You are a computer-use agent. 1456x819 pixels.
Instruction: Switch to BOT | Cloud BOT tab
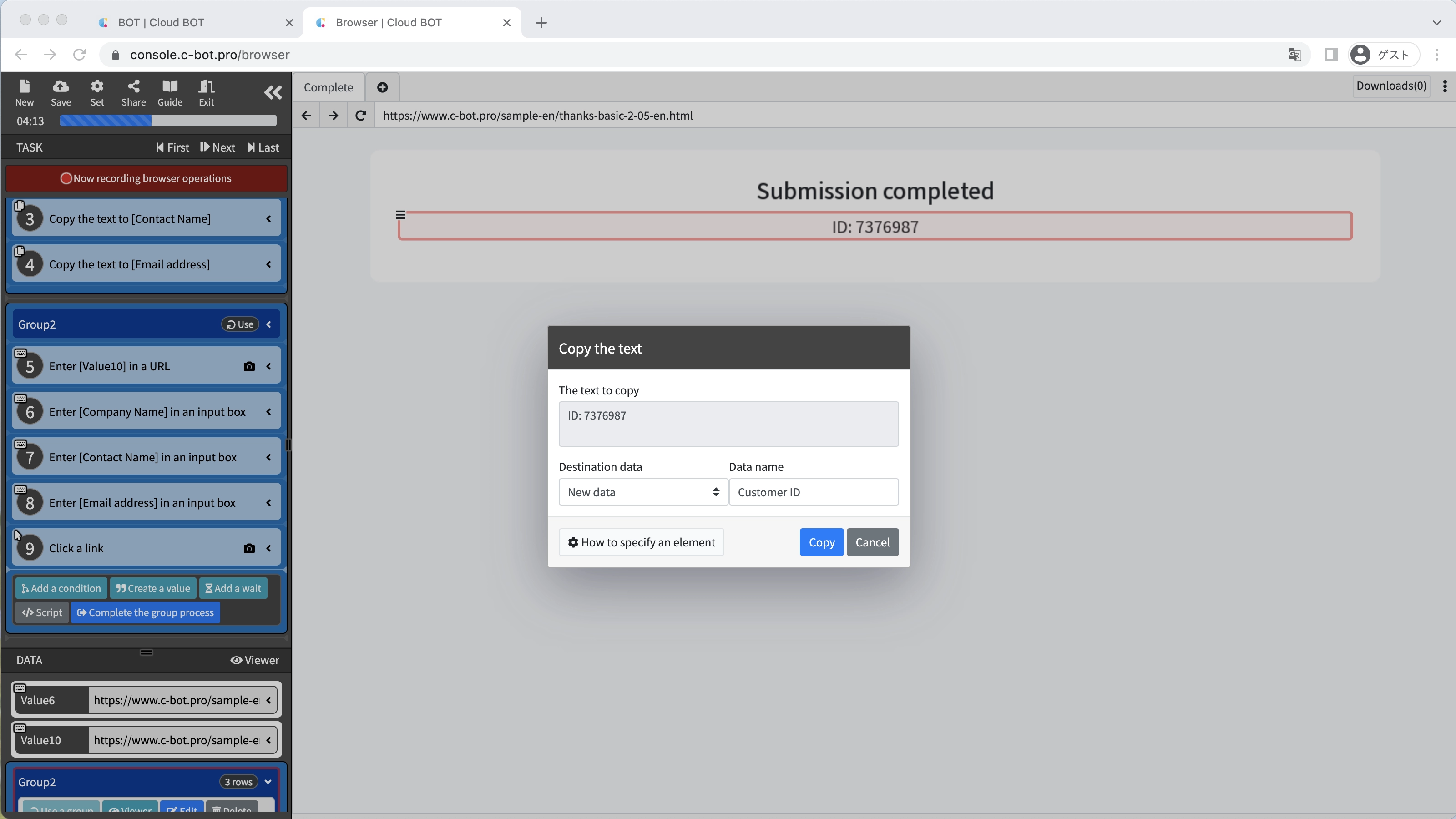click(161, 23)
